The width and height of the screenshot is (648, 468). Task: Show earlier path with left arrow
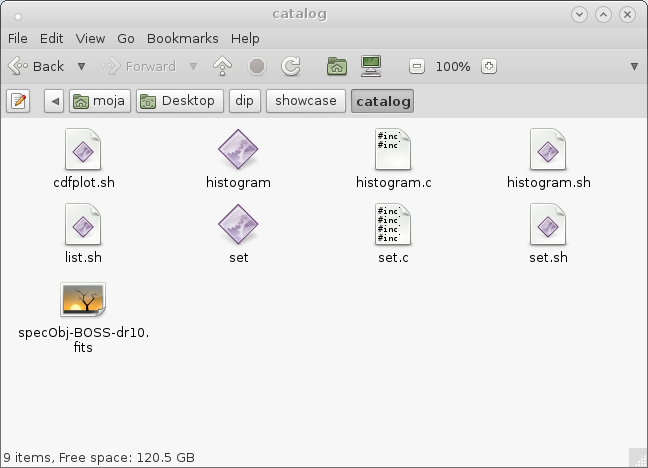(x=54, y=101)
